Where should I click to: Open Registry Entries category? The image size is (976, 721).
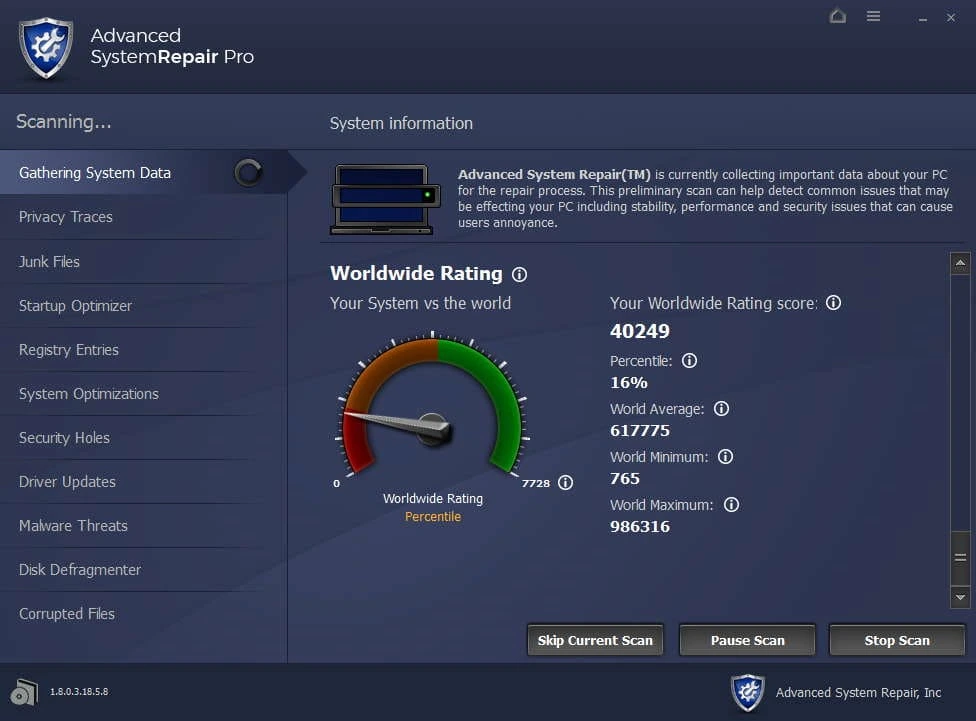click(x=144, y=350)
